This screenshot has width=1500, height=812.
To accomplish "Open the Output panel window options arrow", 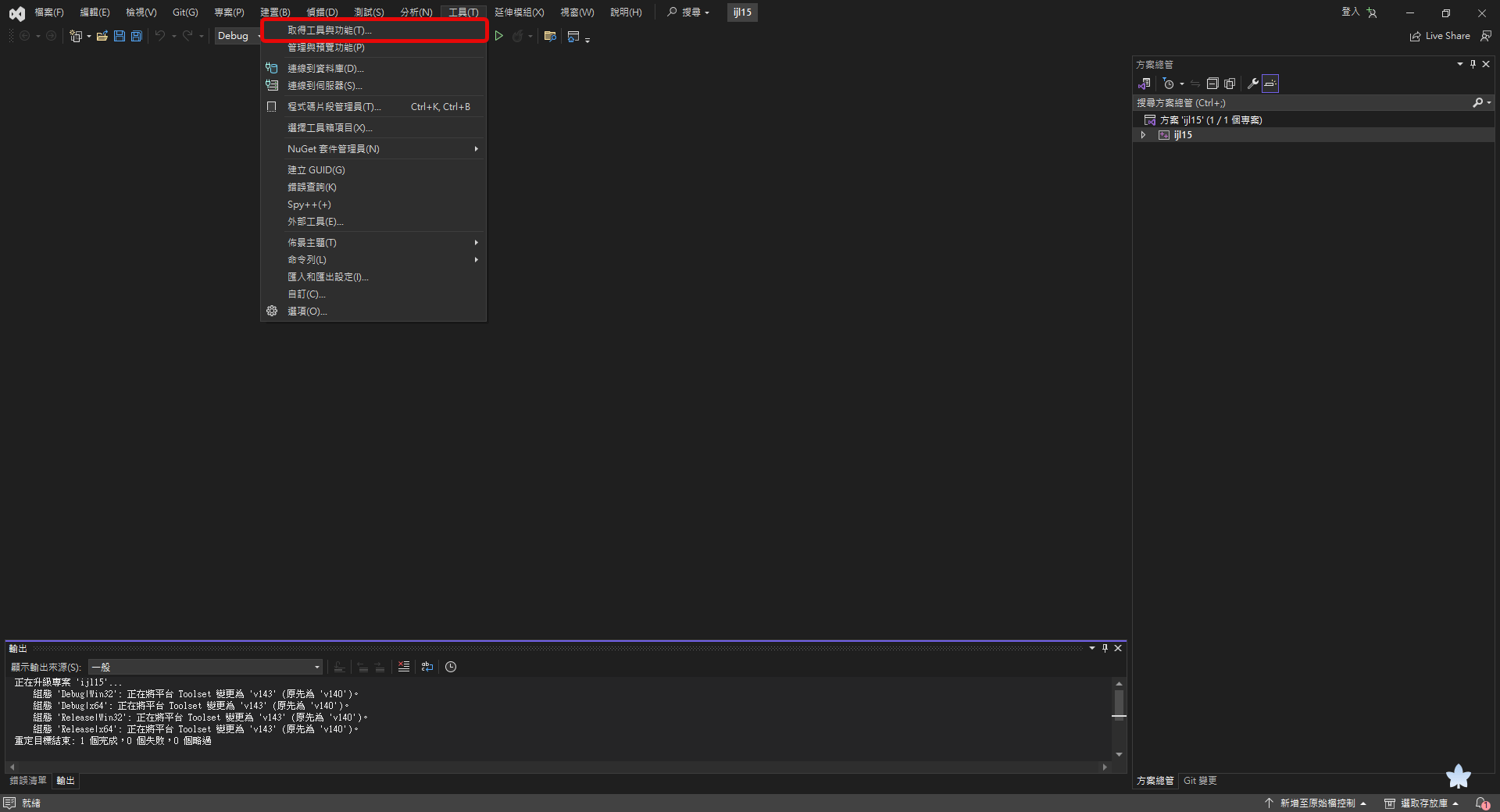I will [1092, 648].
